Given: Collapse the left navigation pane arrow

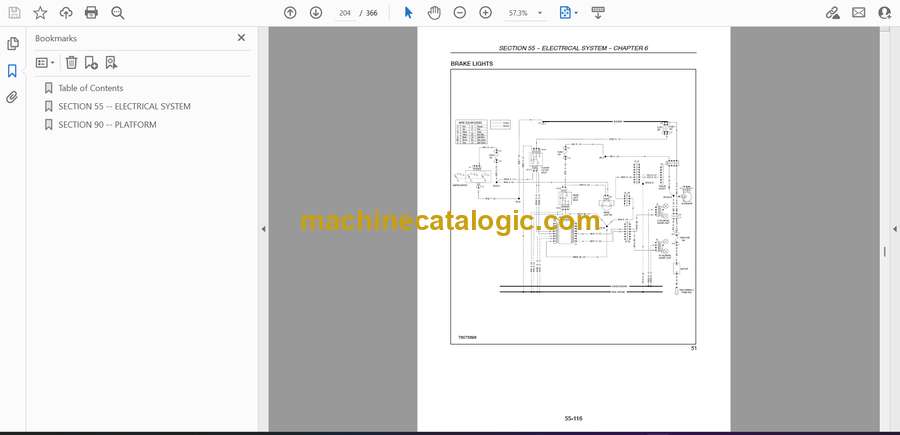Looking at the screenshot, I should click(x=263, y=229).
